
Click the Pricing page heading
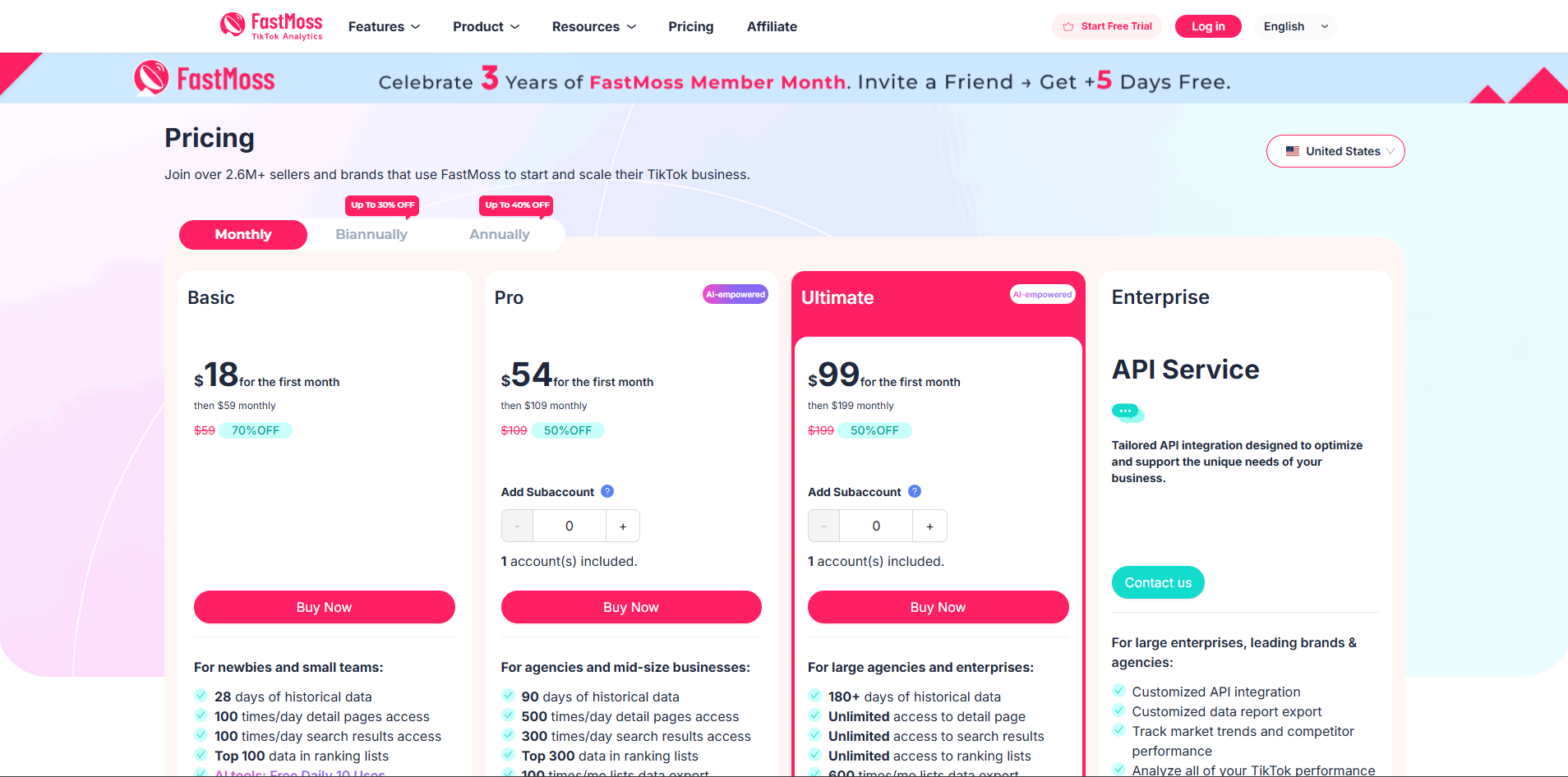[x=210, y=138]
